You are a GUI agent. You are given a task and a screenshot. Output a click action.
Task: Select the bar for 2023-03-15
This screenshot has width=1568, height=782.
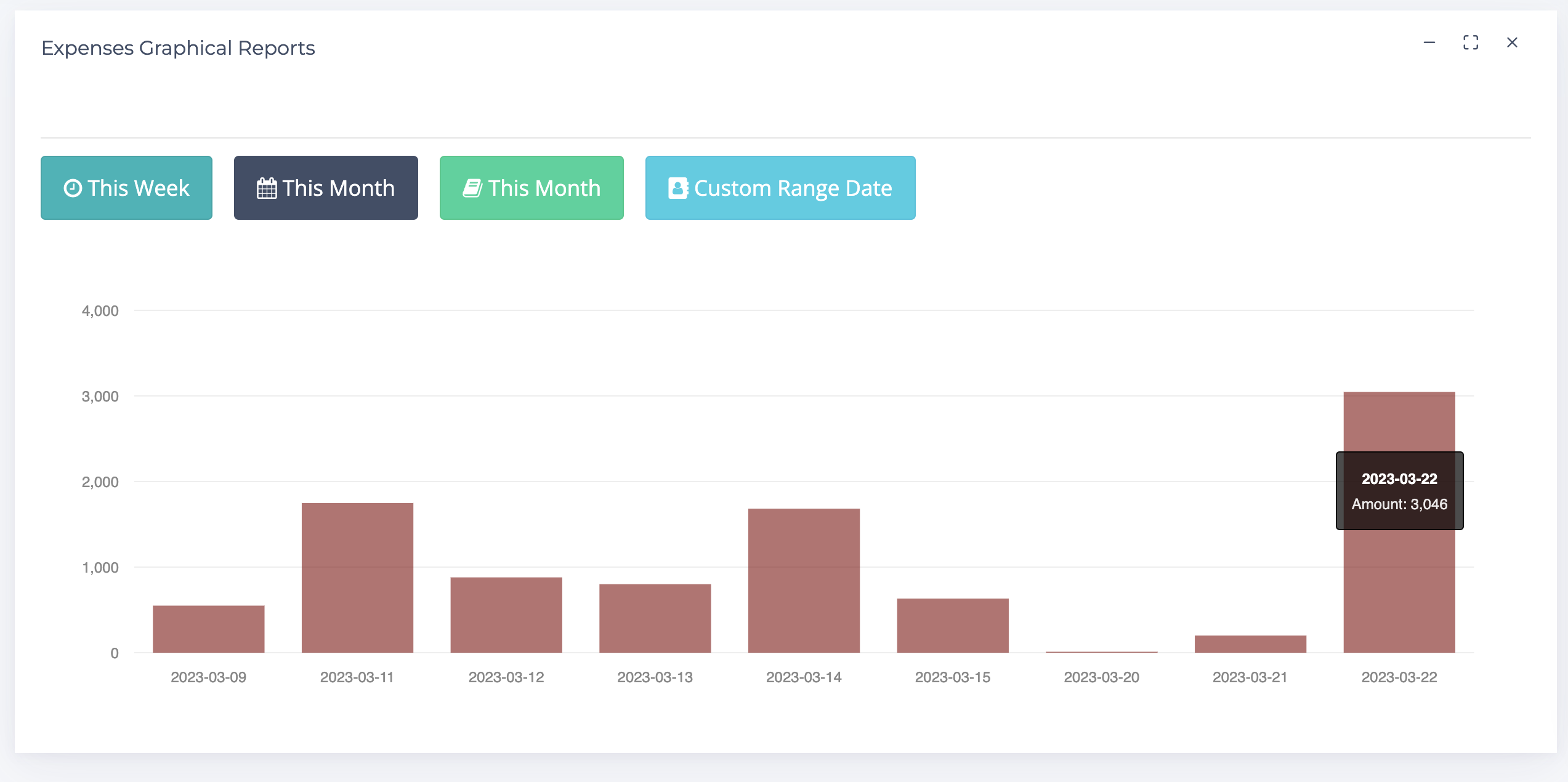(x=953, y=625)
